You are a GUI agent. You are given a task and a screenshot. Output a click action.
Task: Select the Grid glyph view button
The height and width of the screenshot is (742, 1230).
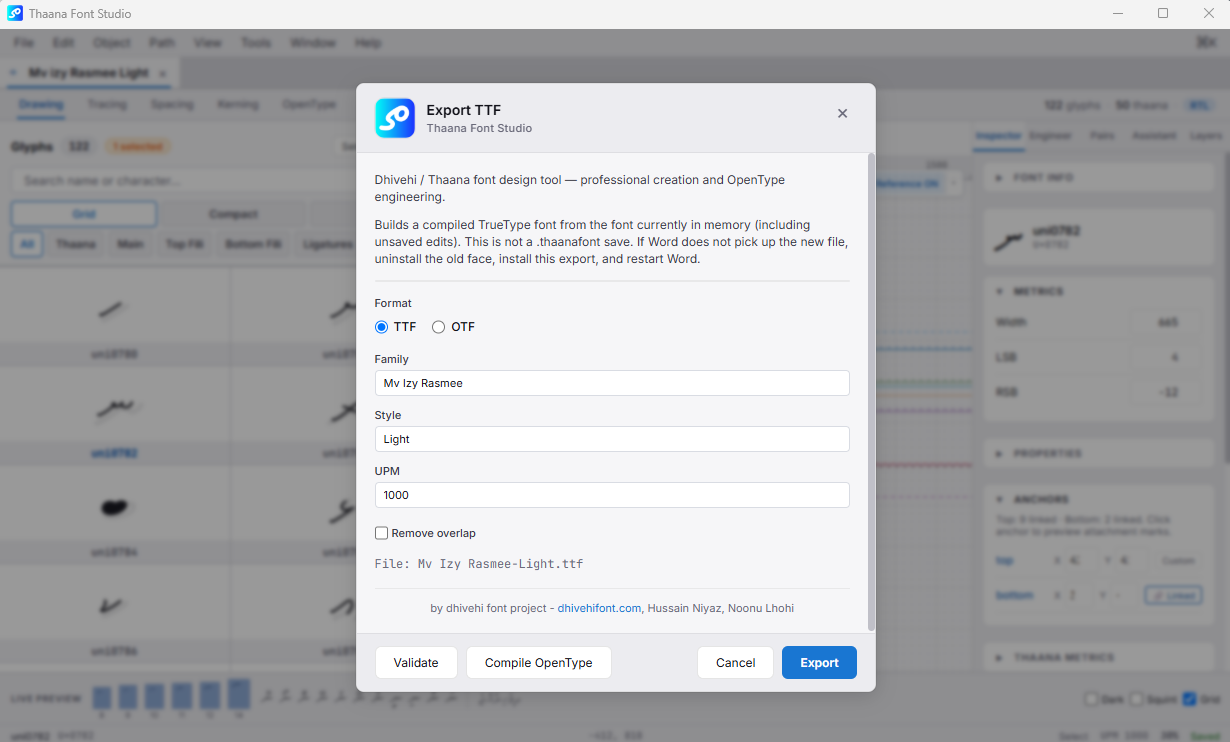[x=84, y=214]
